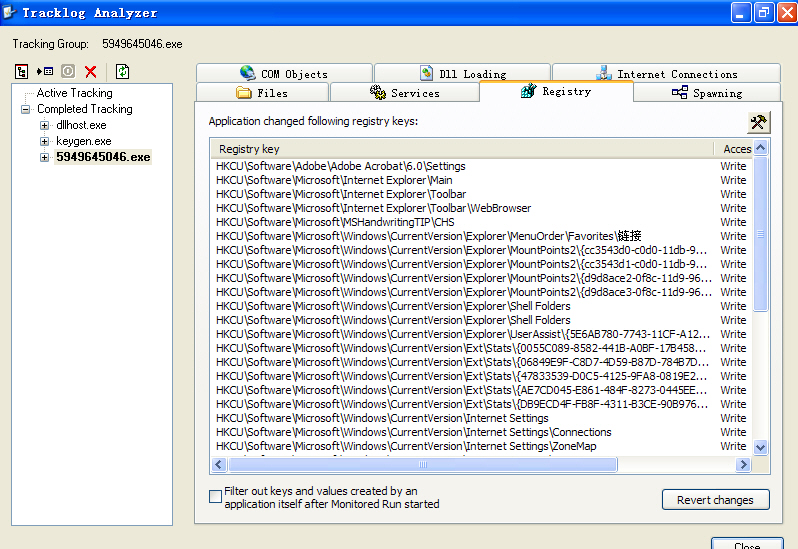
Task: Click the horizontal scrollbar right arrow
Action: (x=743, y=464)
